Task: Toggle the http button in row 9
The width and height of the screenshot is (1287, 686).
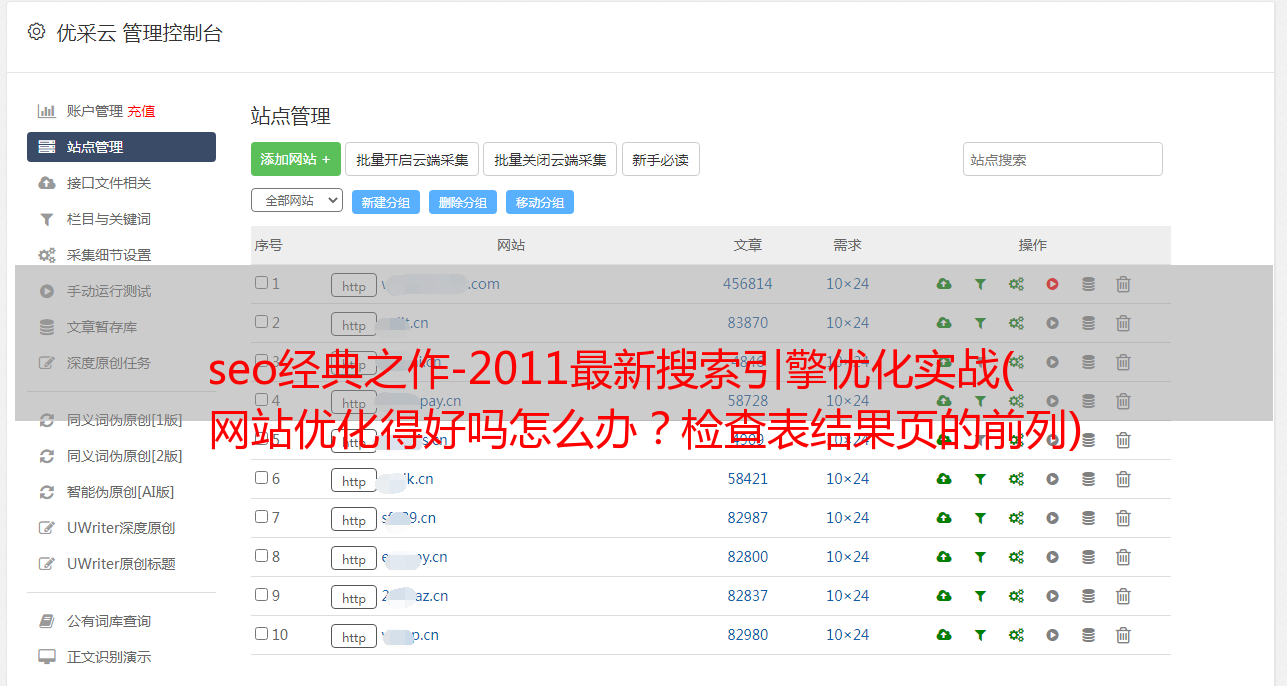Action: click(354, 598)
